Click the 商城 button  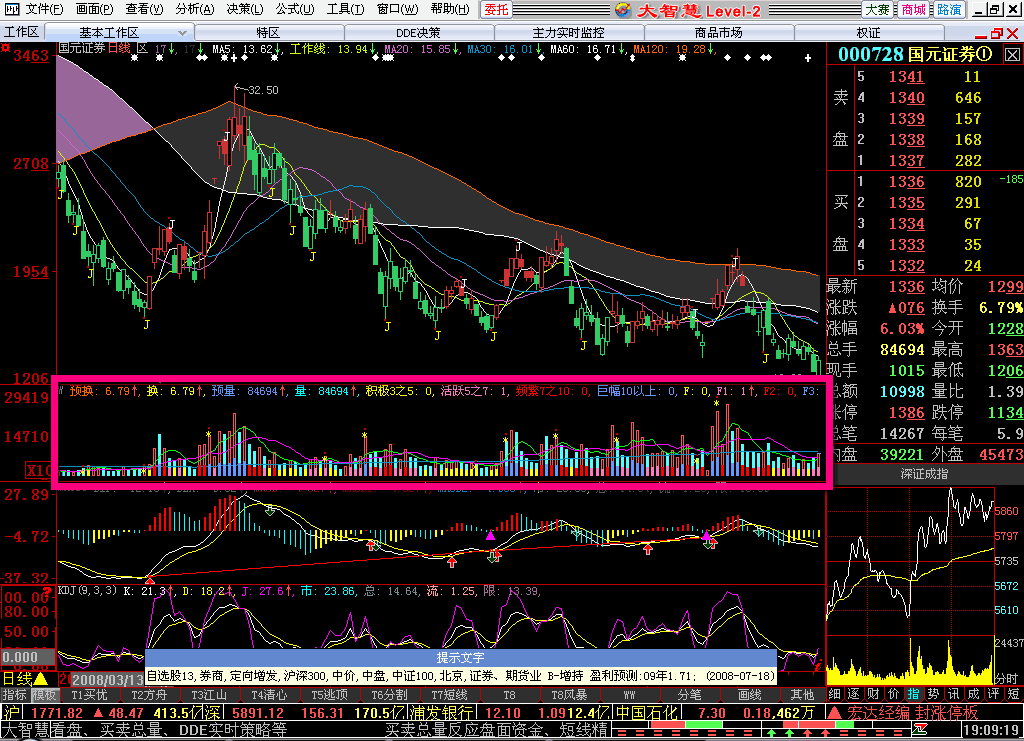click(913, 9)
